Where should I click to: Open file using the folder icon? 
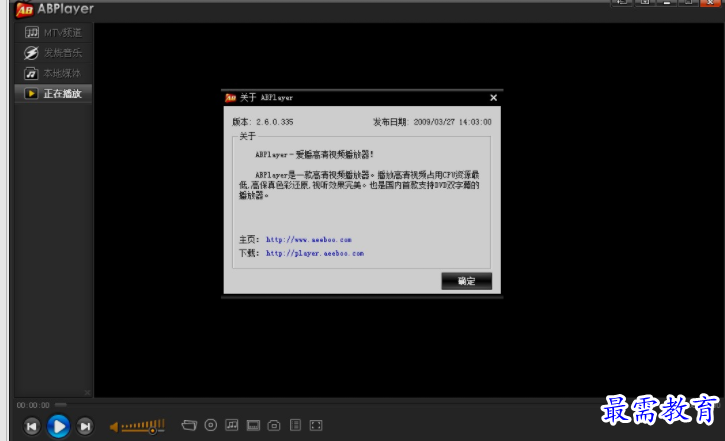point(189,425)
